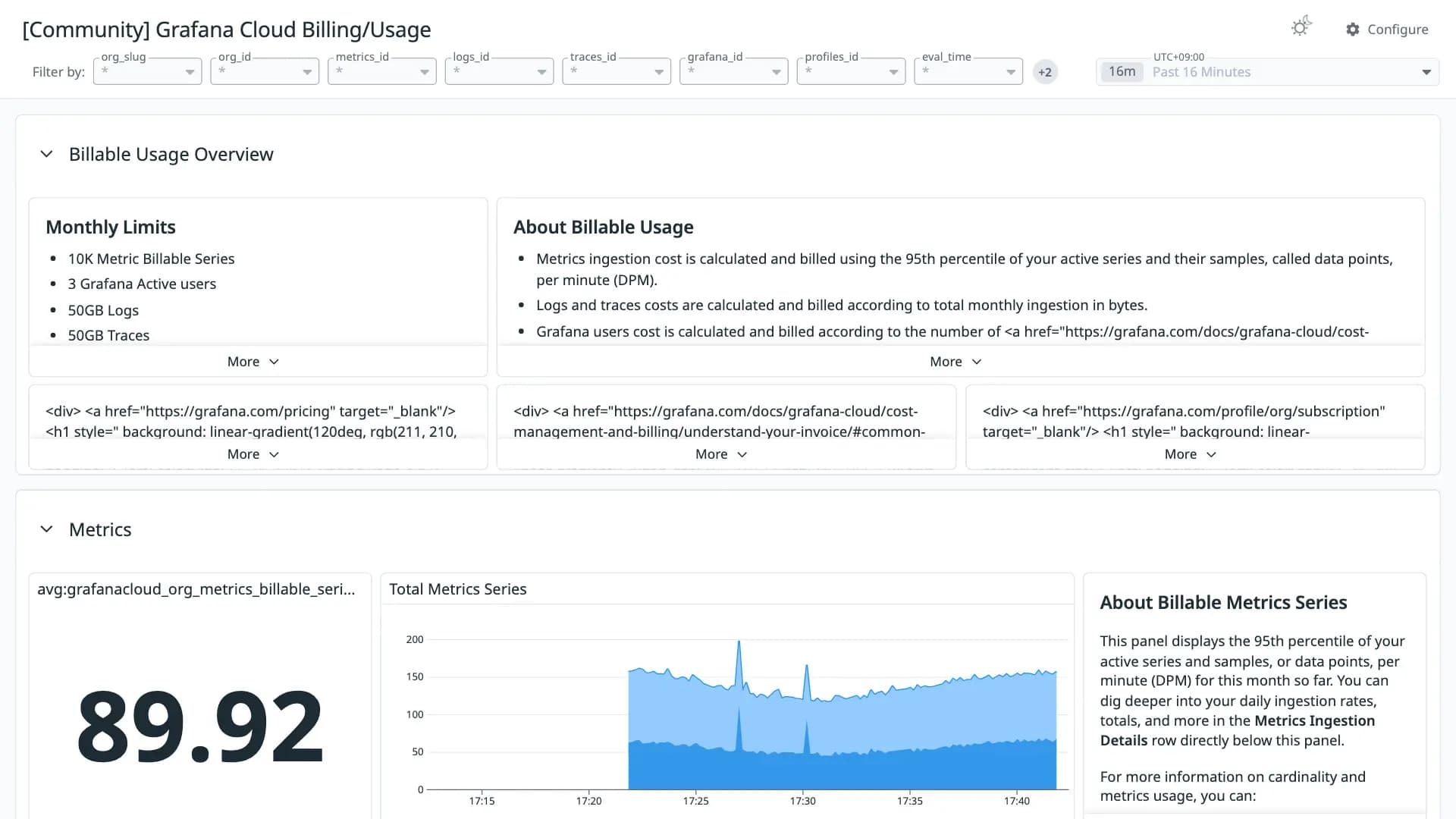
Task: Open the Configure menu
Action: [1387, 30]
